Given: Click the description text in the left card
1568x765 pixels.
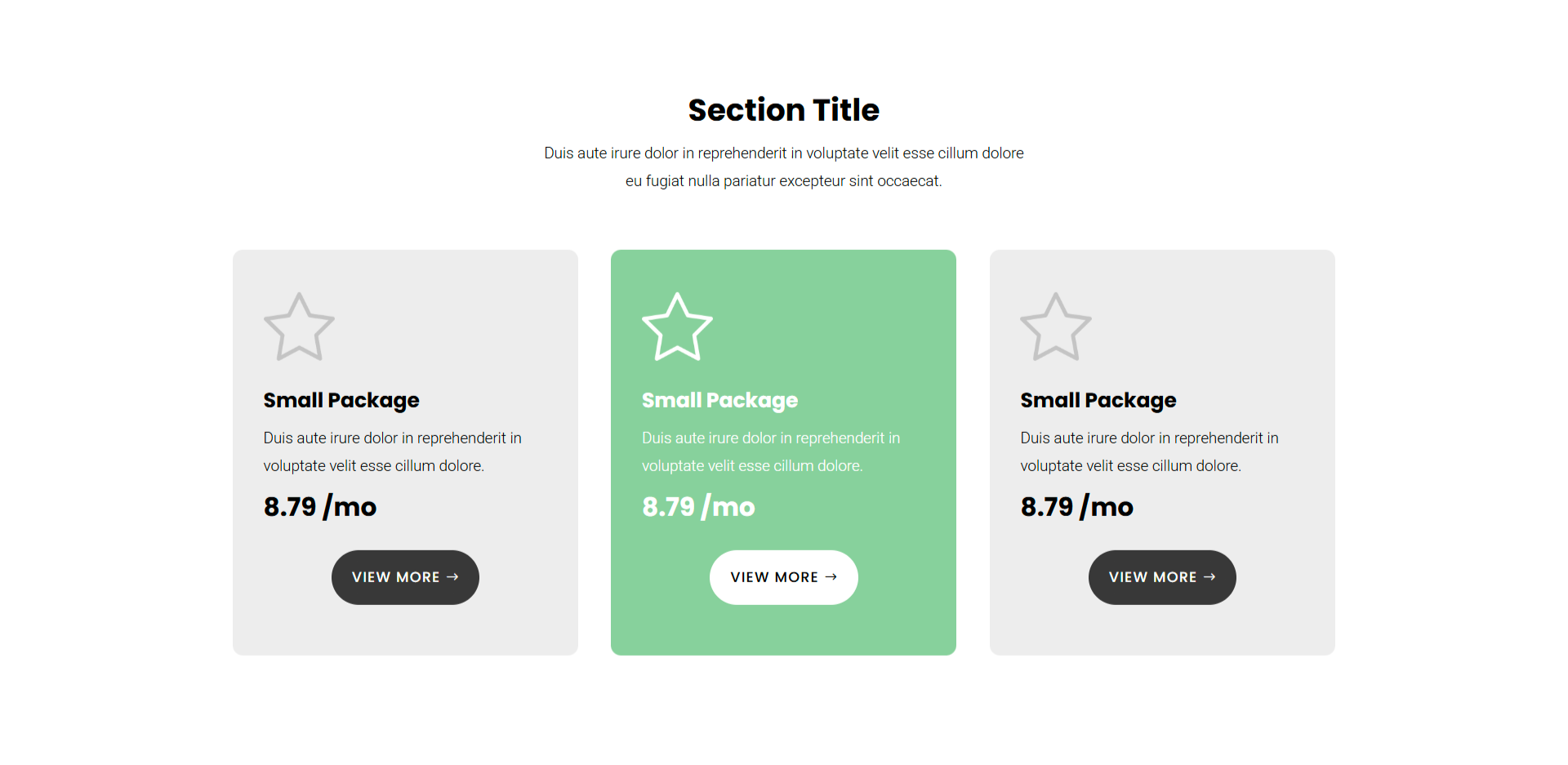Looking at the screenshot, I should tap(392, 451).
